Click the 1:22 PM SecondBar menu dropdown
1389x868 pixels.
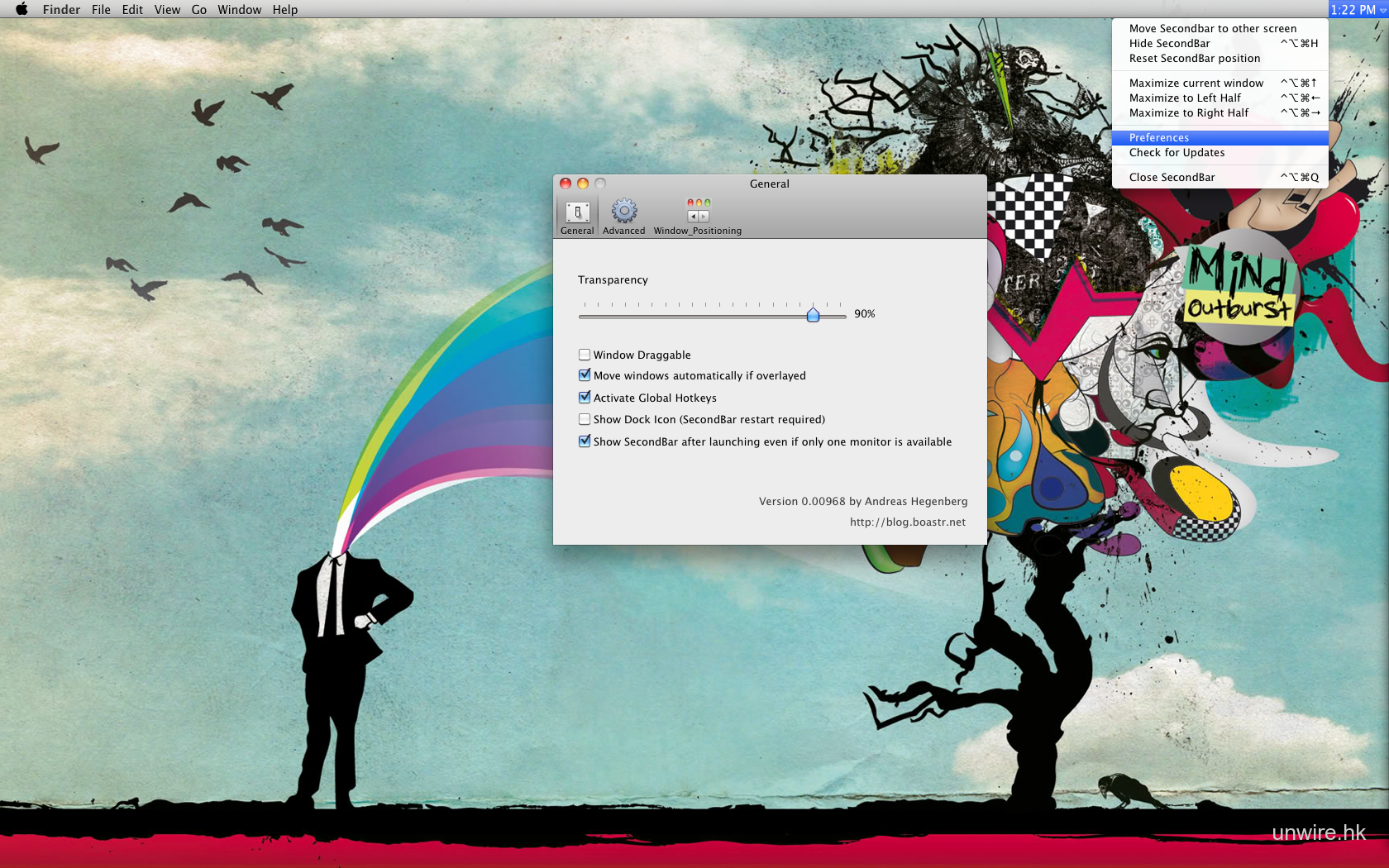[x=1358, y=9]
